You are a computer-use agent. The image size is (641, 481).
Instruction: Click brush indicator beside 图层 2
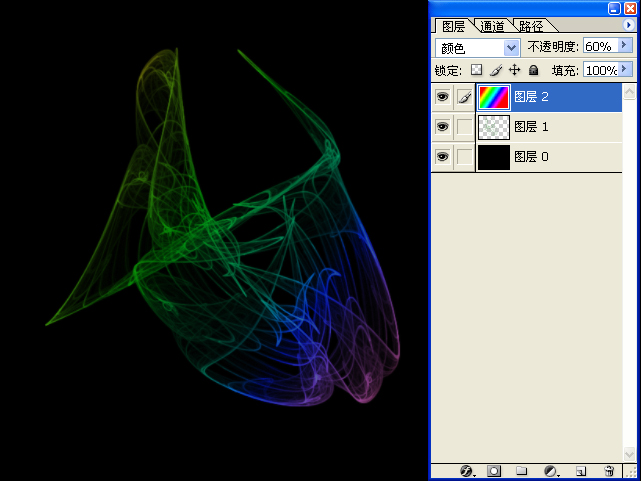click(464, 97)
